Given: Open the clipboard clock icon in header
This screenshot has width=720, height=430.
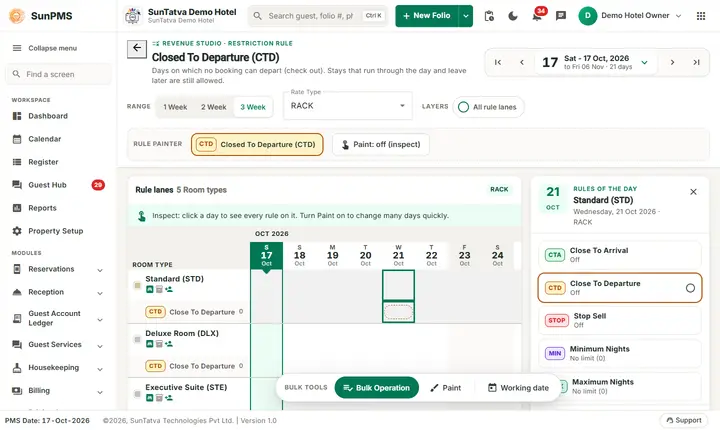Looking at the screenshot, I should (489, 16).
